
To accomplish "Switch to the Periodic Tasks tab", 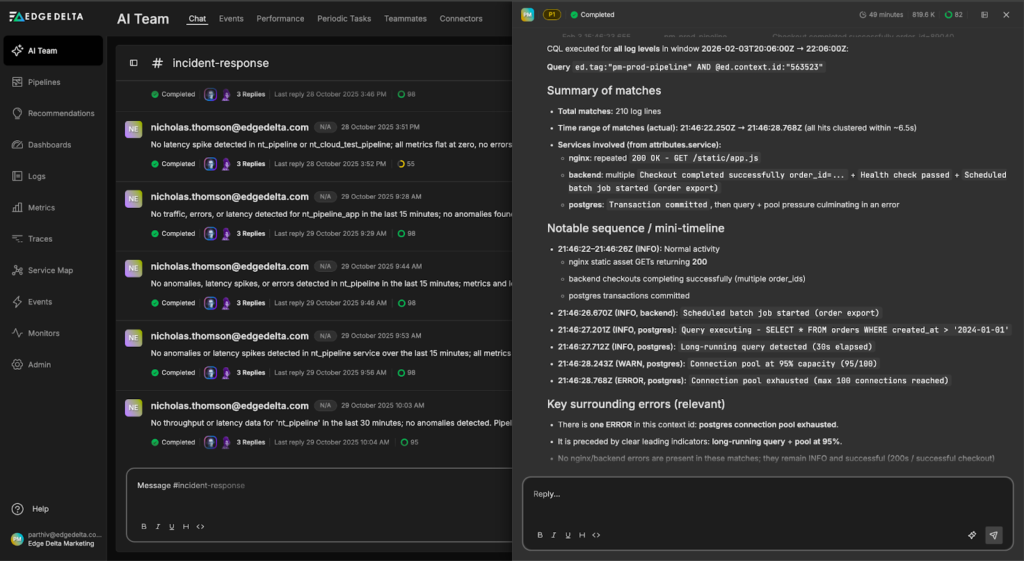I will click(x=345, y=19).
